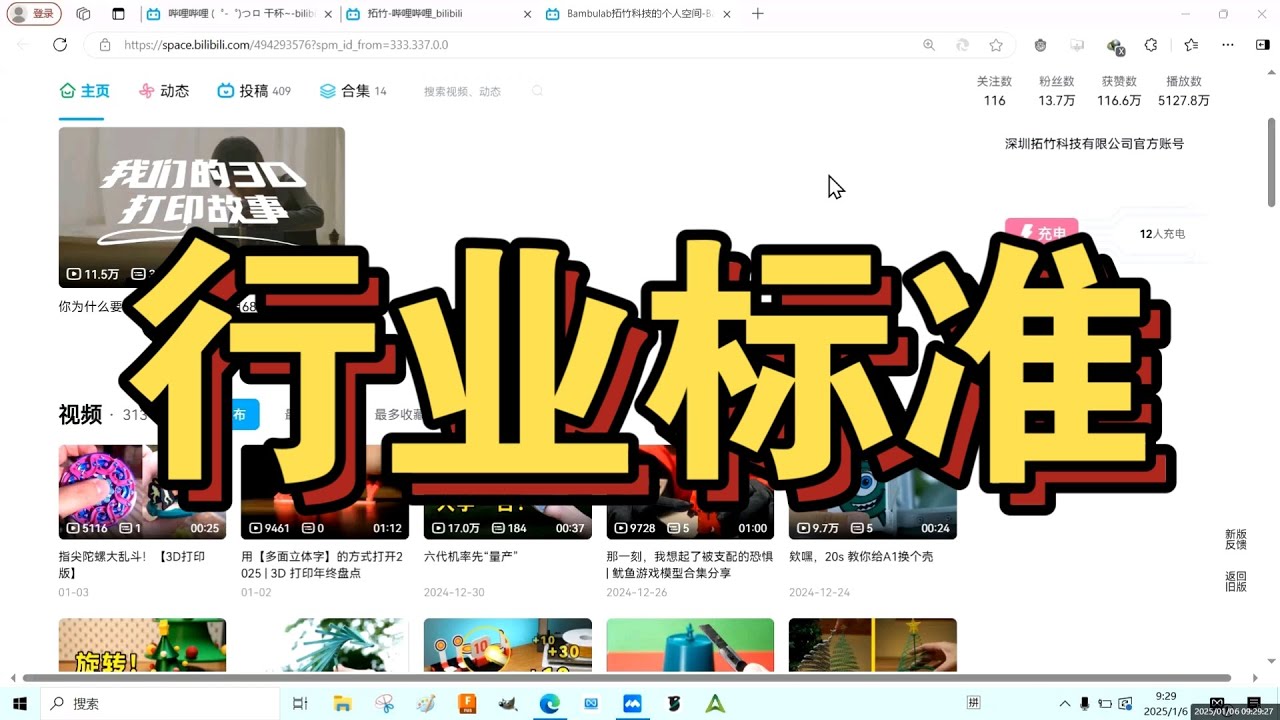Screen dimensions: 1280x720
Task: Open the orange F taskbar app
Action: tap(466, 704)
